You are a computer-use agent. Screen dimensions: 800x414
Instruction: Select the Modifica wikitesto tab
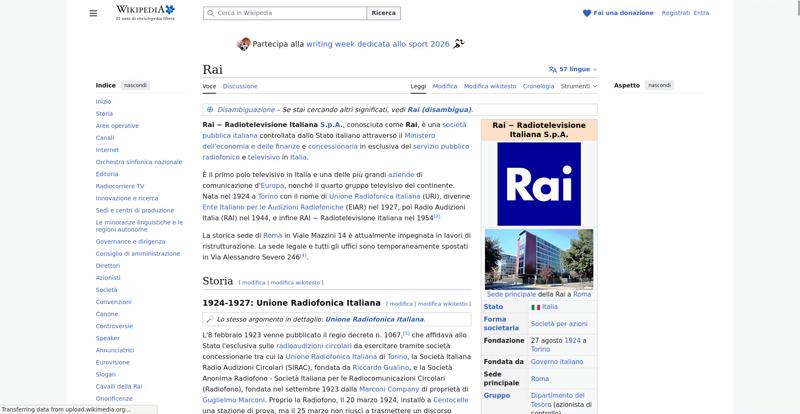point(490,86)
